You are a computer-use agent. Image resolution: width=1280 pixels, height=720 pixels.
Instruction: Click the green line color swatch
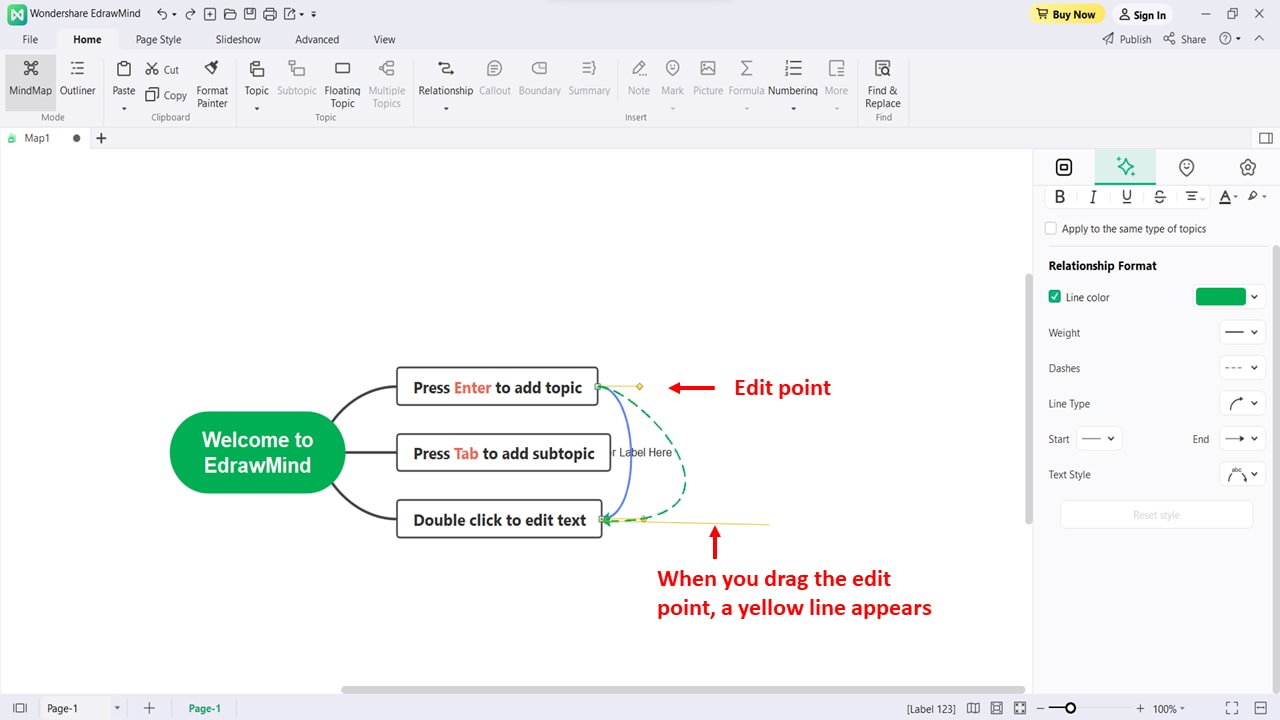[x=1221, y=297]
